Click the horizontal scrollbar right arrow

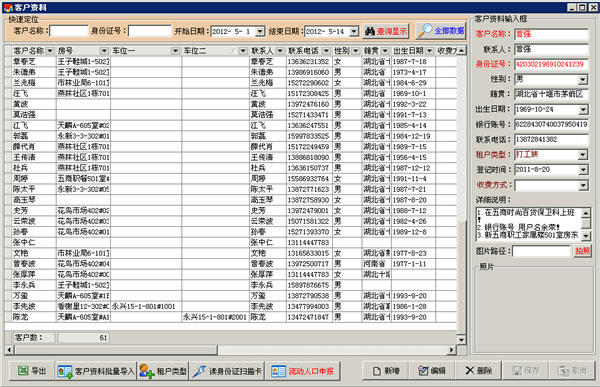point(452,349)
